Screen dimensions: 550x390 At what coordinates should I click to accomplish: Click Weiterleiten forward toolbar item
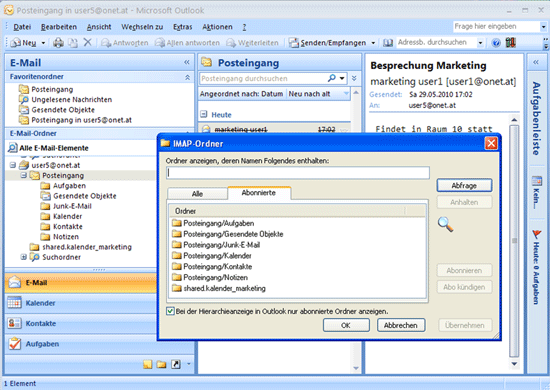253,43
